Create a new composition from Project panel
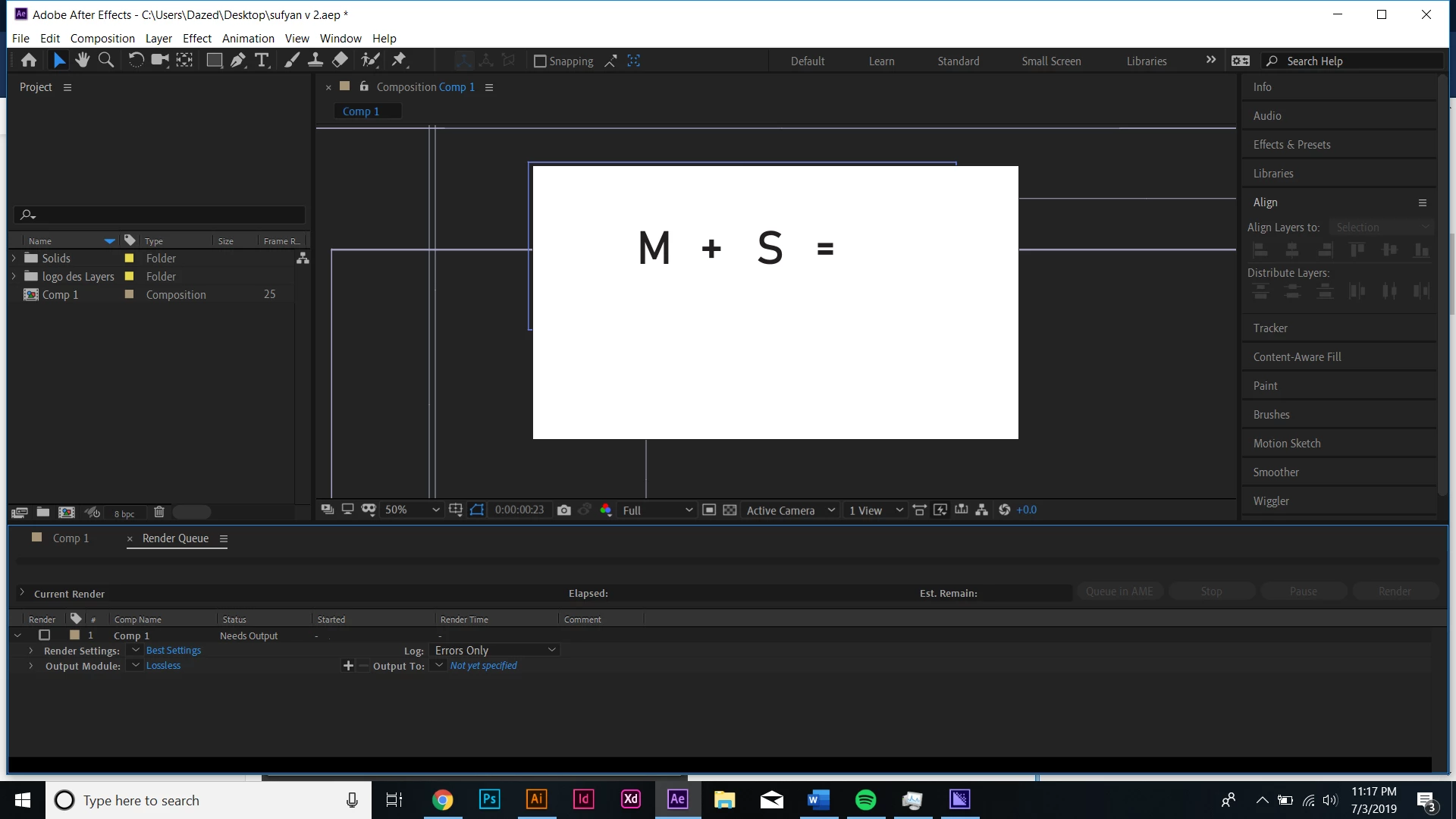Screen dimensions: 1456x819 [x=67, y=513]
